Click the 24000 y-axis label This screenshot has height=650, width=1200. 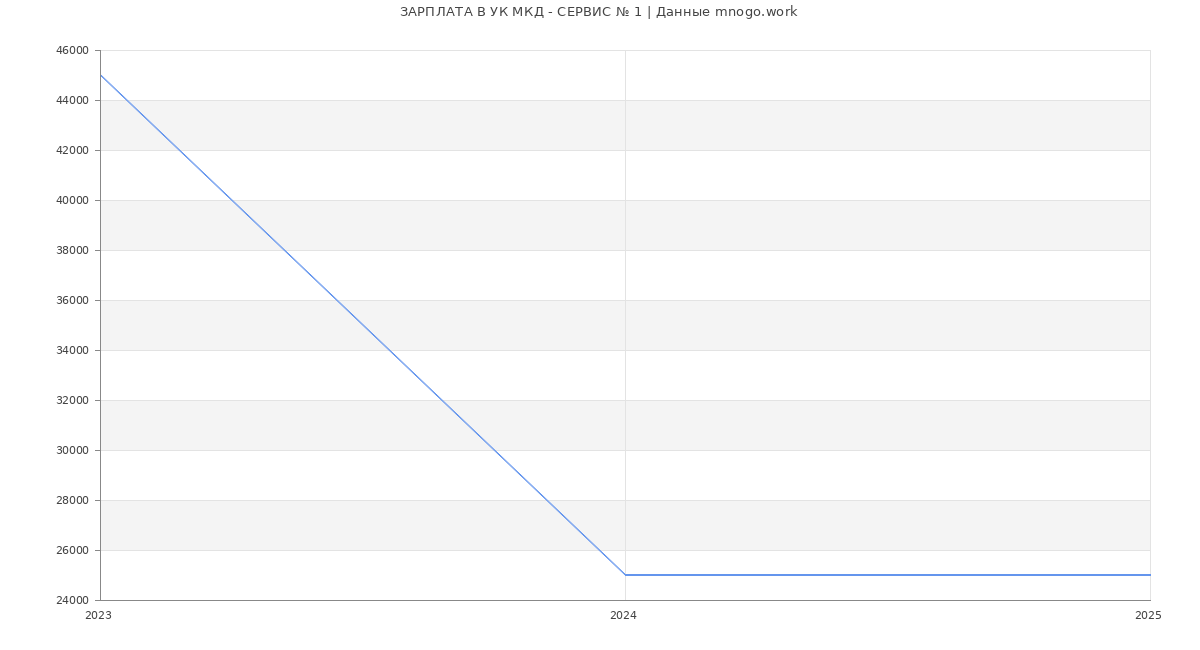coord(74,601)
